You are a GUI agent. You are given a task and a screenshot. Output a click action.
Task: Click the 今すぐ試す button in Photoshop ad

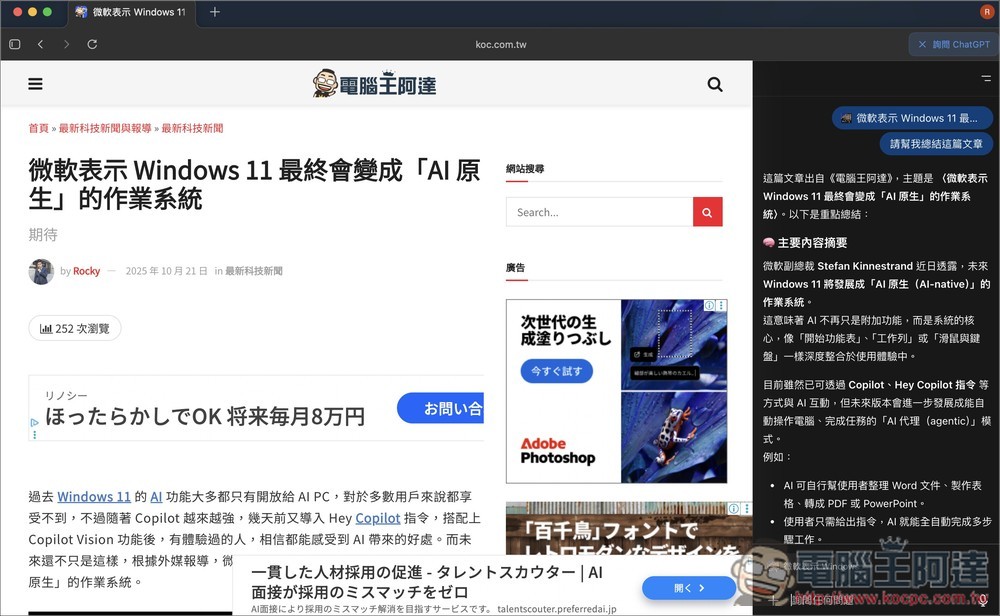point(556,372)
